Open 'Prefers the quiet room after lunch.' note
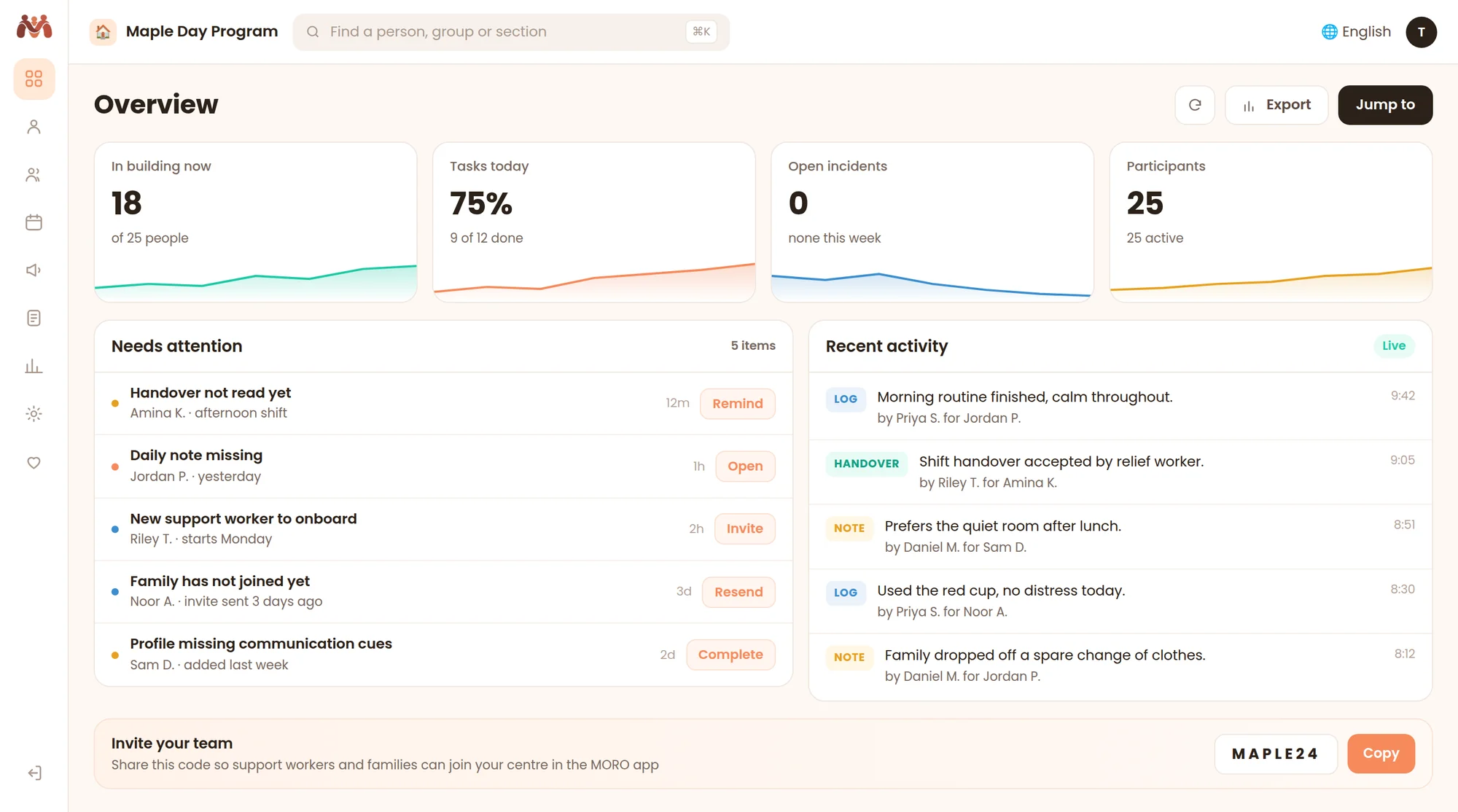The height and width of the screenshot is (812, 1458). point(1120,536)
